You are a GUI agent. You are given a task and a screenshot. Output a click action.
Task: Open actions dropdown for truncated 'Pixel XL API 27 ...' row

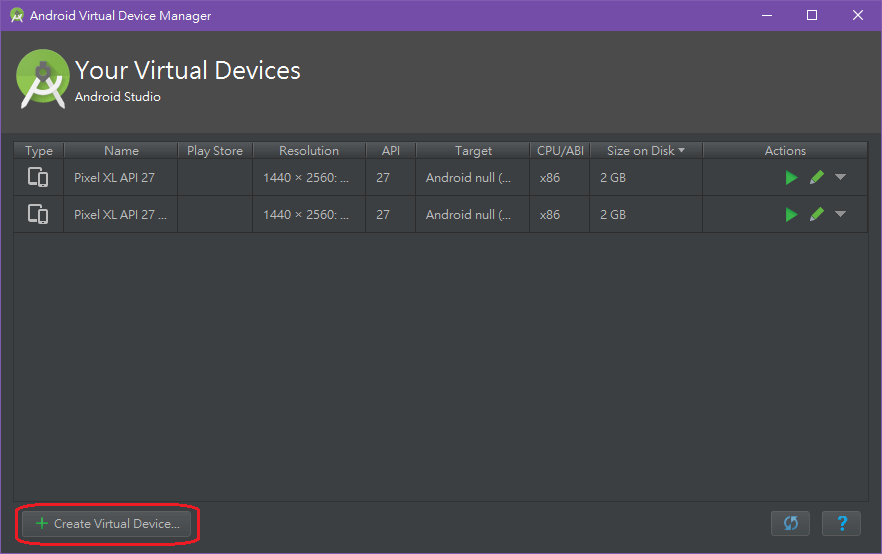click(x=840, y=214)
